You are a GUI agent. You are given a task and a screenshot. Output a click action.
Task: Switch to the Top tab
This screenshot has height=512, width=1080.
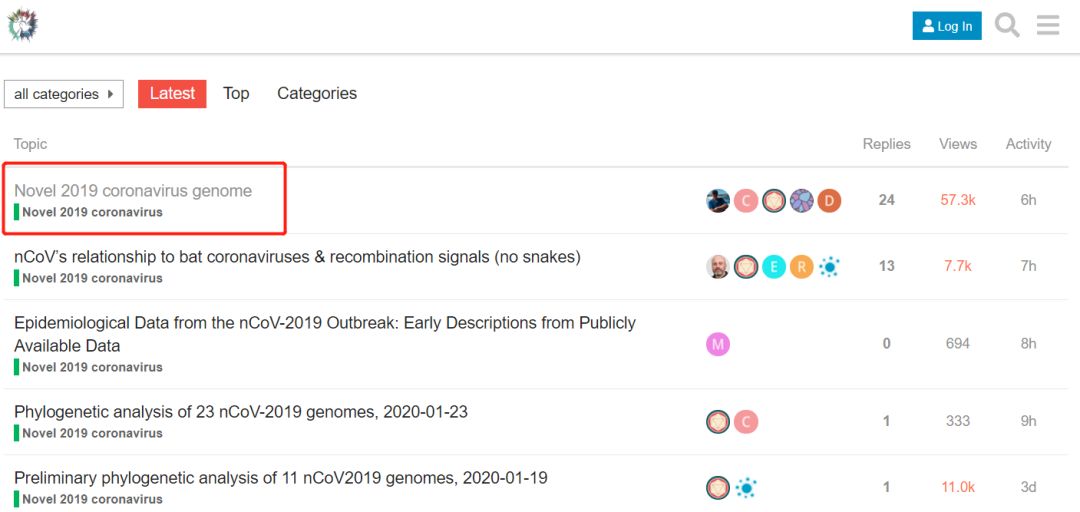pos(236,94)
